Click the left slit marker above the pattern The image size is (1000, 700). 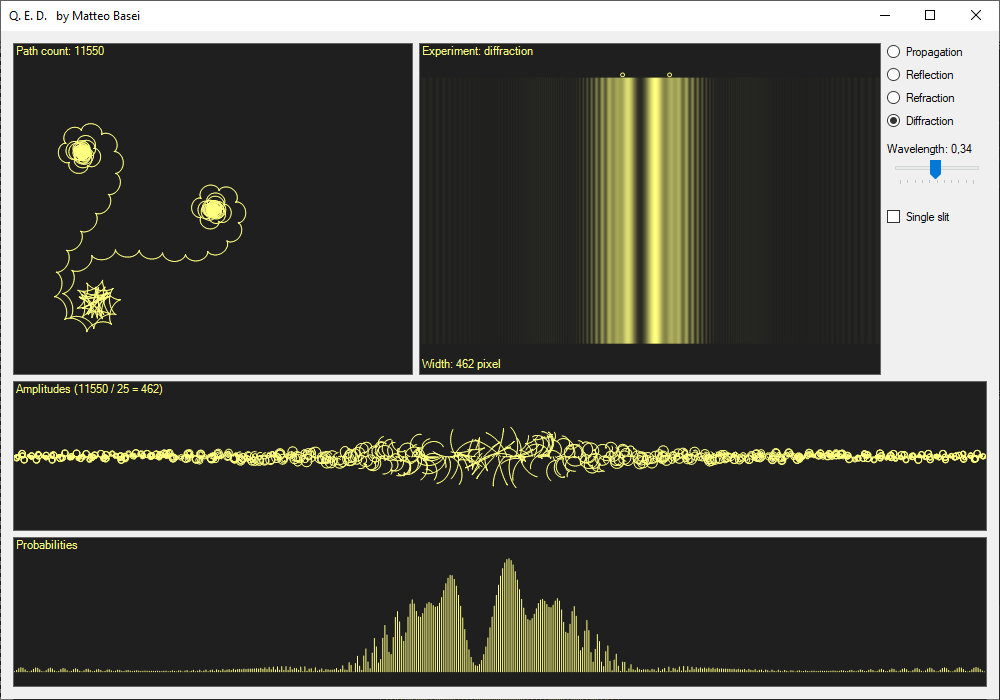point(622,75)
